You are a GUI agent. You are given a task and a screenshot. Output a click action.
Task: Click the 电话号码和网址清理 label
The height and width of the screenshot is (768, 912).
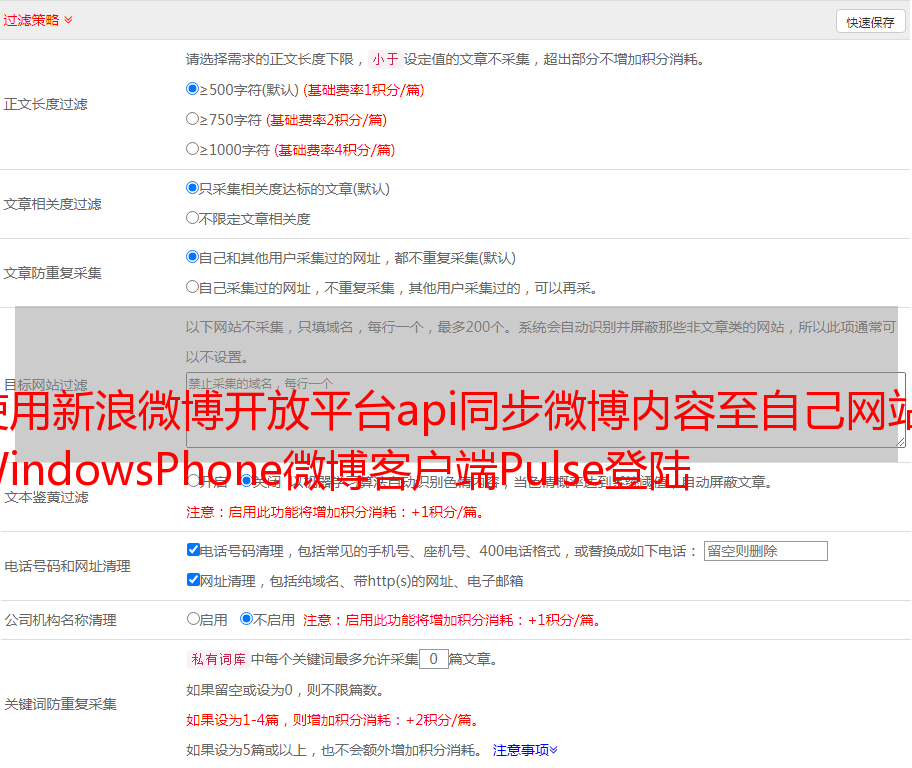pyautogui.click(x=67, y=566)
